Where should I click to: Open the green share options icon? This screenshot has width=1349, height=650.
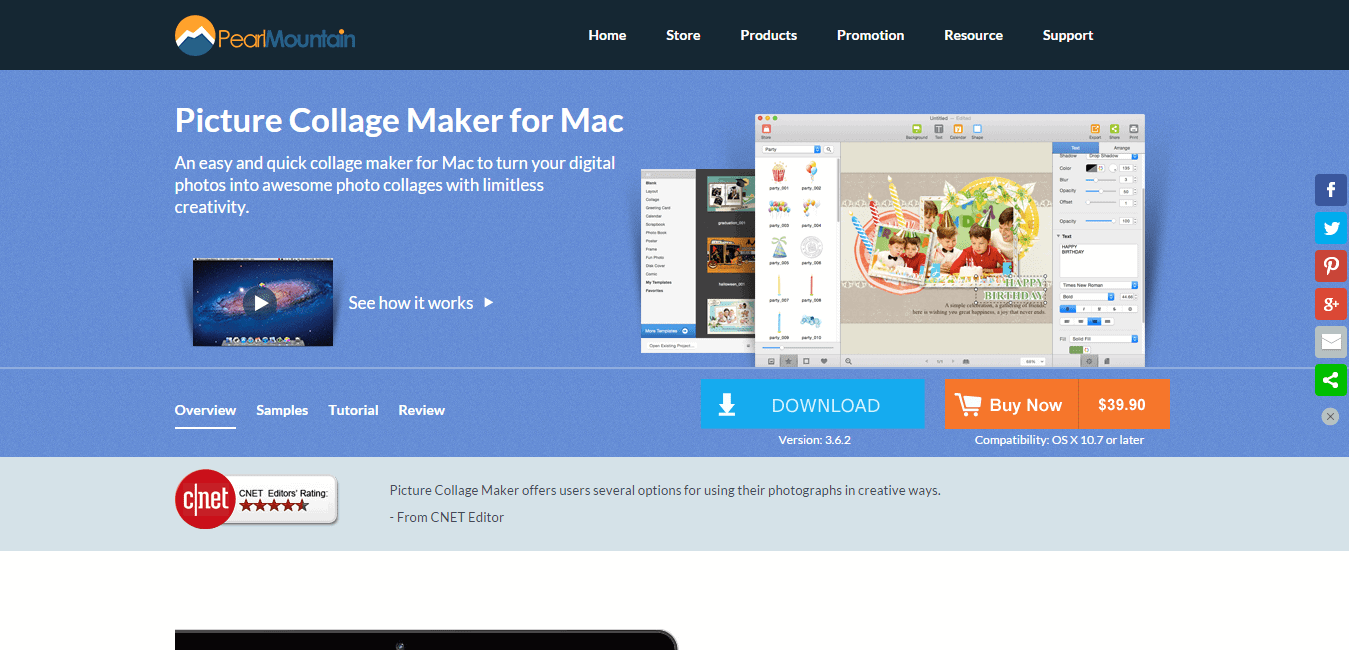click(1331, 380)
